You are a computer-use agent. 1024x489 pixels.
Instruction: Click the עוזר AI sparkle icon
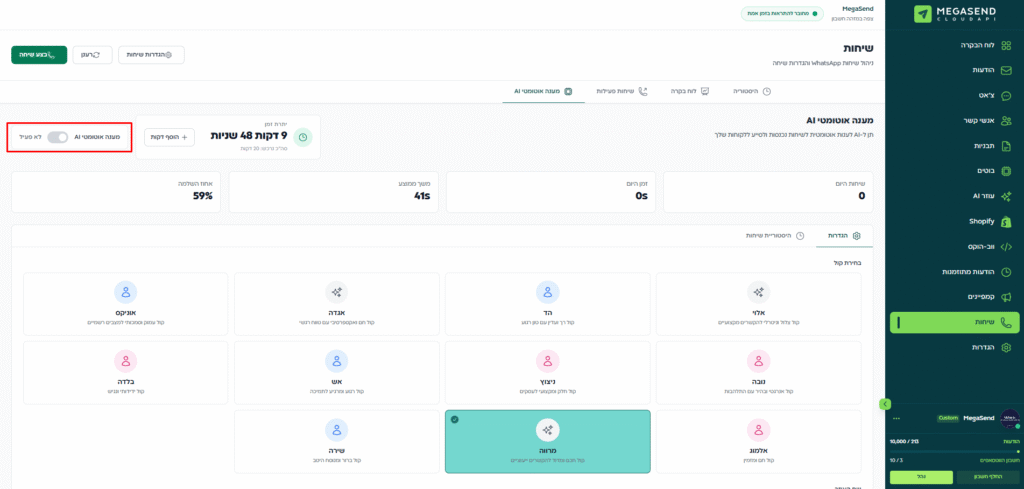tap(1006, 196)
